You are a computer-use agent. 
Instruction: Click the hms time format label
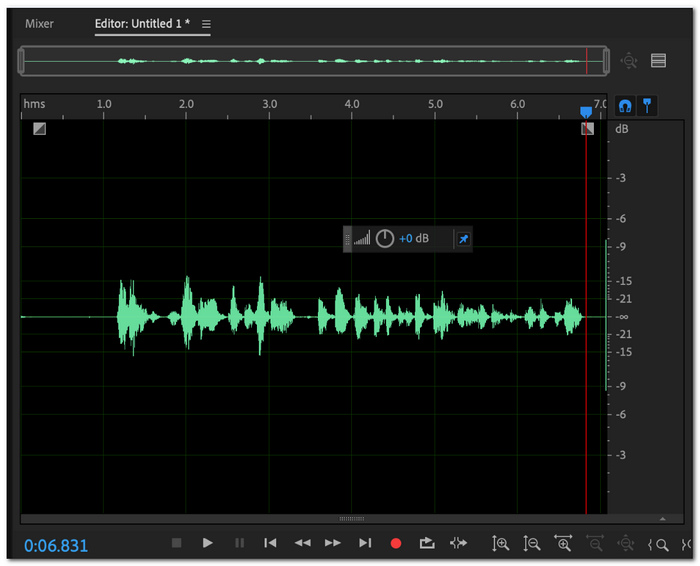pyautogui.click(x=34, y=104)
